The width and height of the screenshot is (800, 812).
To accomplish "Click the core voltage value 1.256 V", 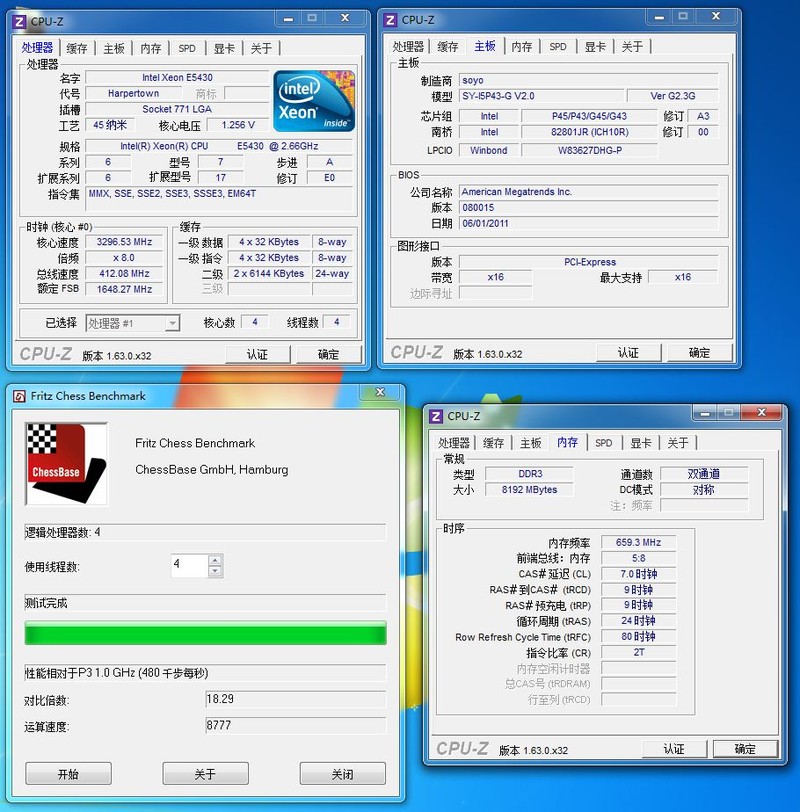I will 238,125.
